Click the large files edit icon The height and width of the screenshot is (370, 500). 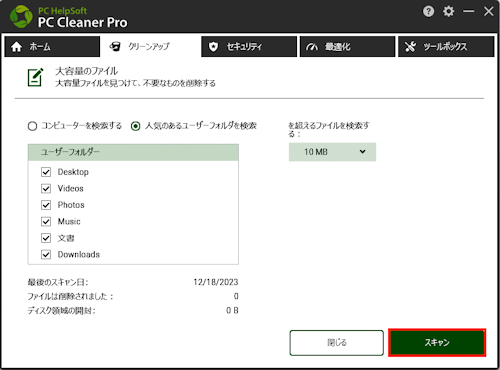click(35, 77)
